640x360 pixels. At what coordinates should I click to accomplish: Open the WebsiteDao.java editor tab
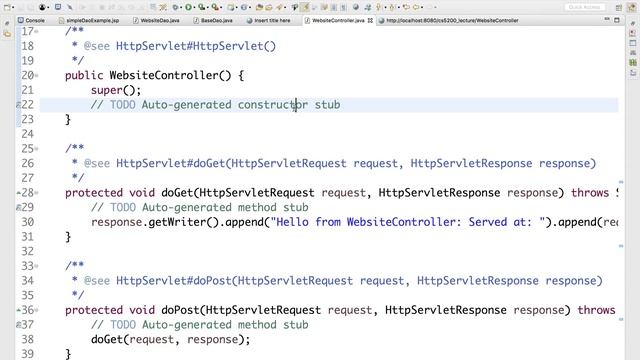point(156,20)
